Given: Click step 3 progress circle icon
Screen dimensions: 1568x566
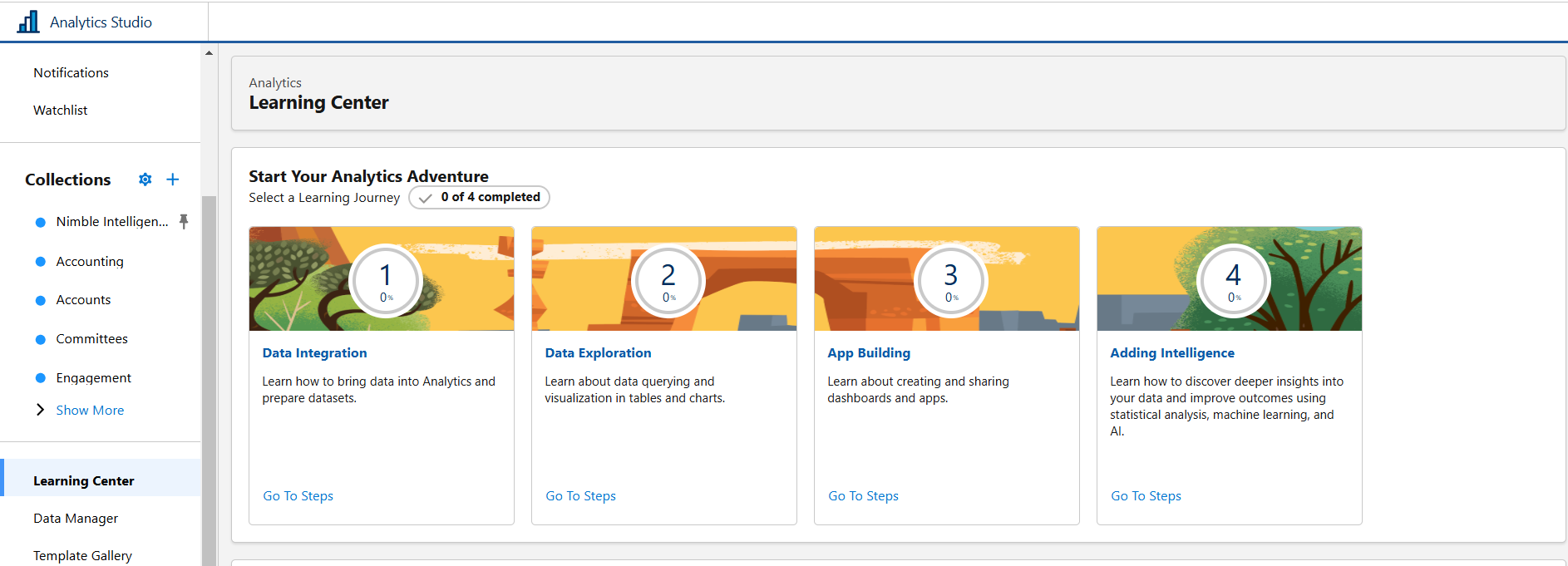Looking at the screenshot, I should (x=951, y=281).
